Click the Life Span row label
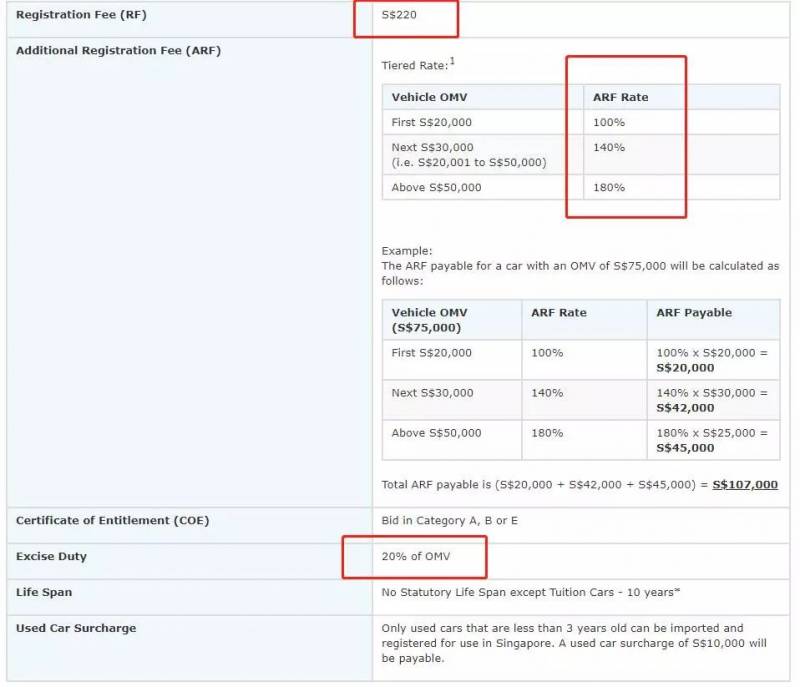 click(x=44, y=592)
